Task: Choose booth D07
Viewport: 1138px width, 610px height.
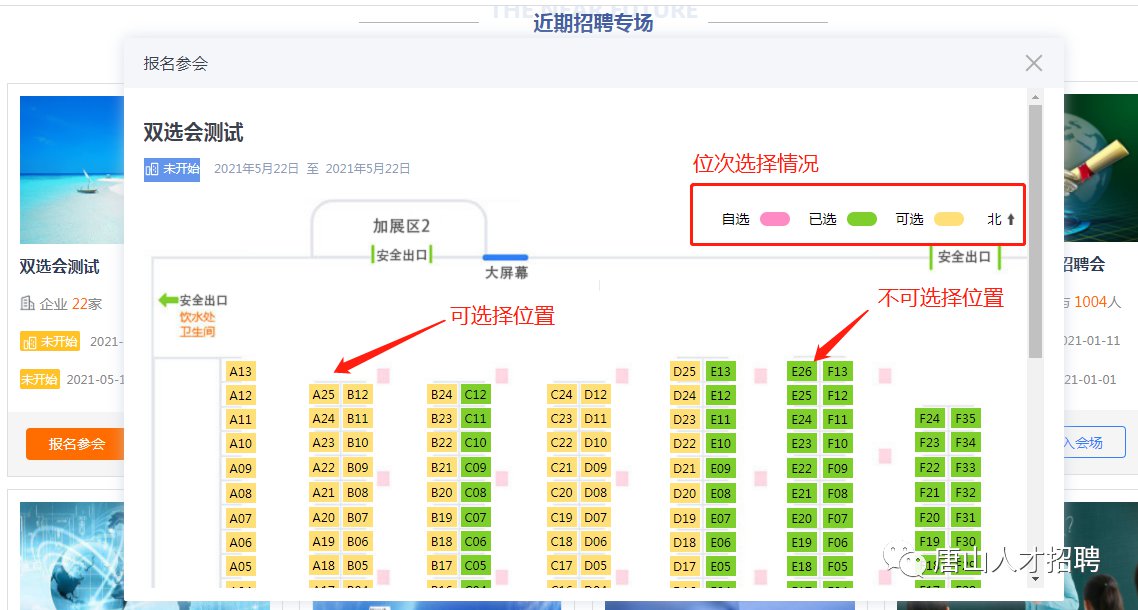Action: point(595,518)
